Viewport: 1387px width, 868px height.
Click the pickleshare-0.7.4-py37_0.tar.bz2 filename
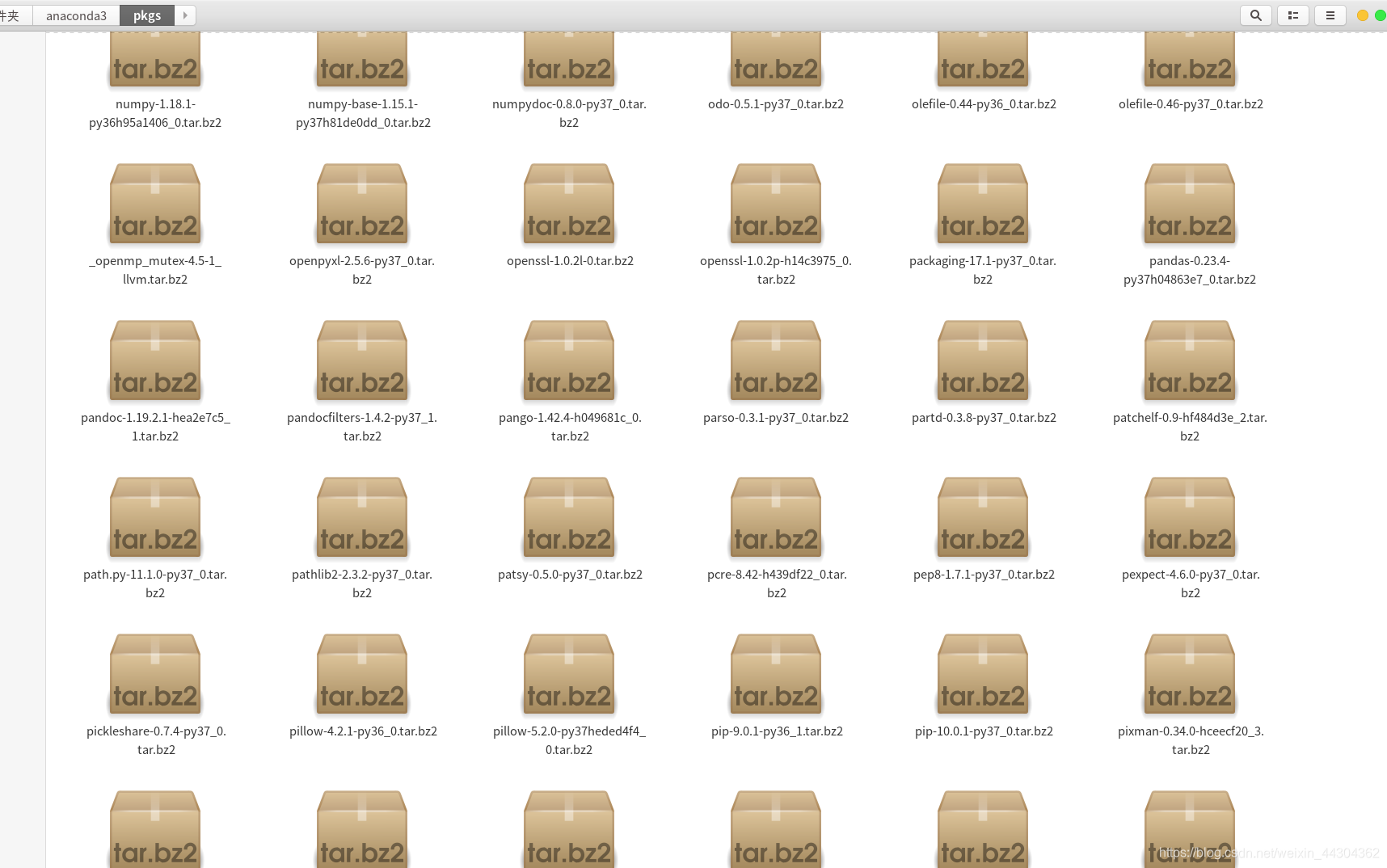click(x=156, y=740)
